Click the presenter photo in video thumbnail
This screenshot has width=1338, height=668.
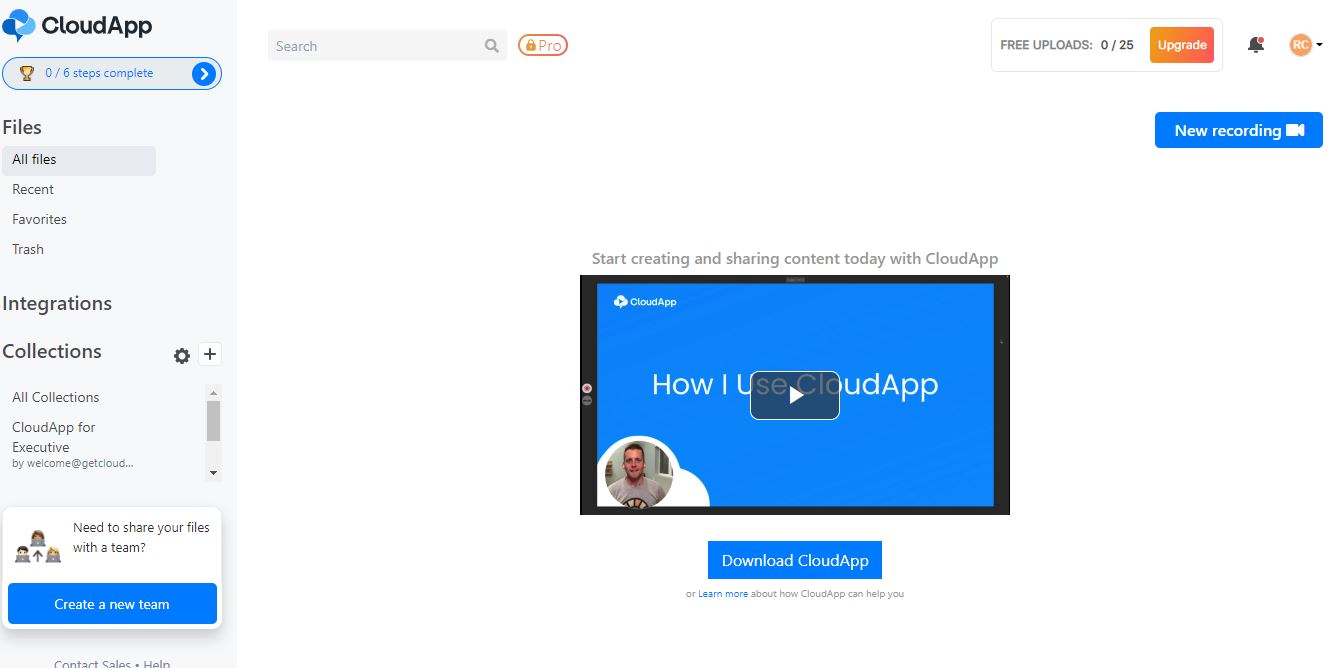[x=639, y=473]
